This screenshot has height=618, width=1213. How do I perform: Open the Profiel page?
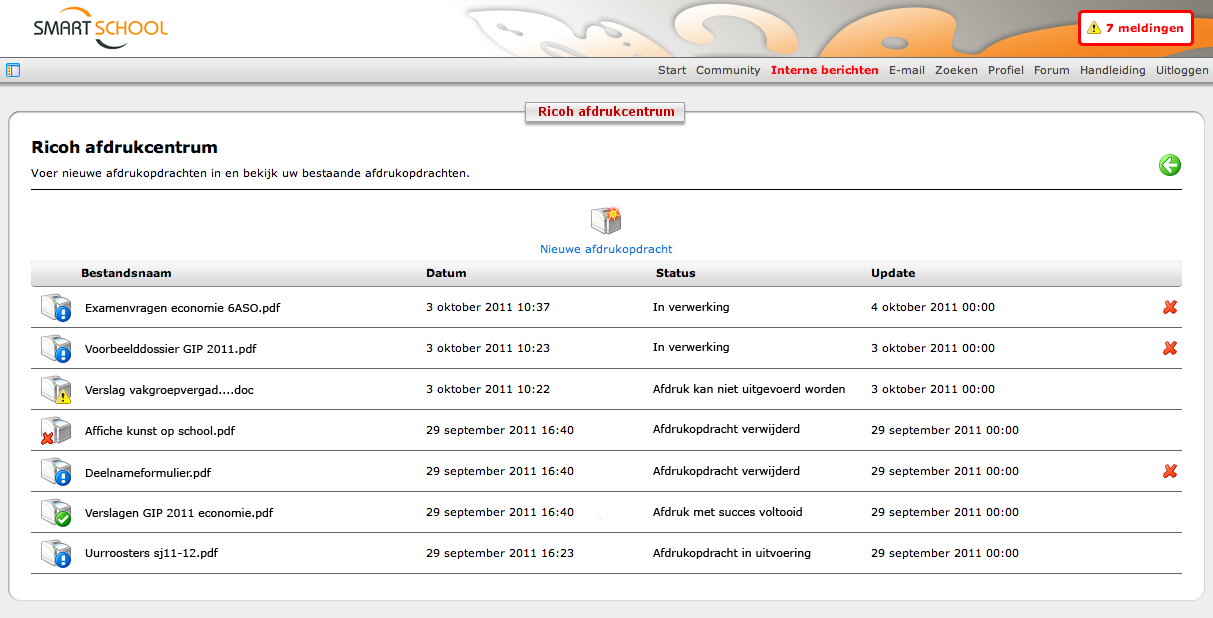(x=1006, y=70)
